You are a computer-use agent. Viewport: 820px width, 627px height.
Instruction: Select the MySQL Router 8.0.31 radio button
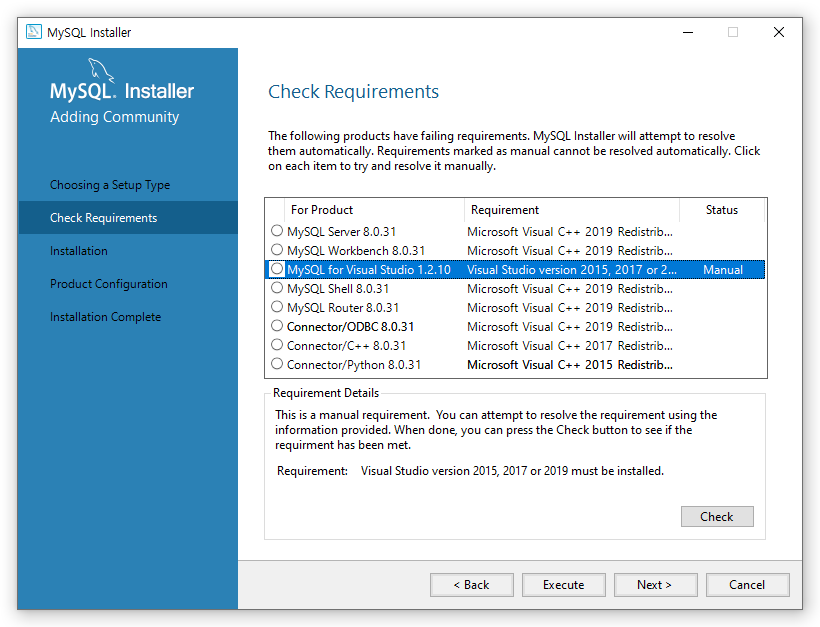[277, 307]
